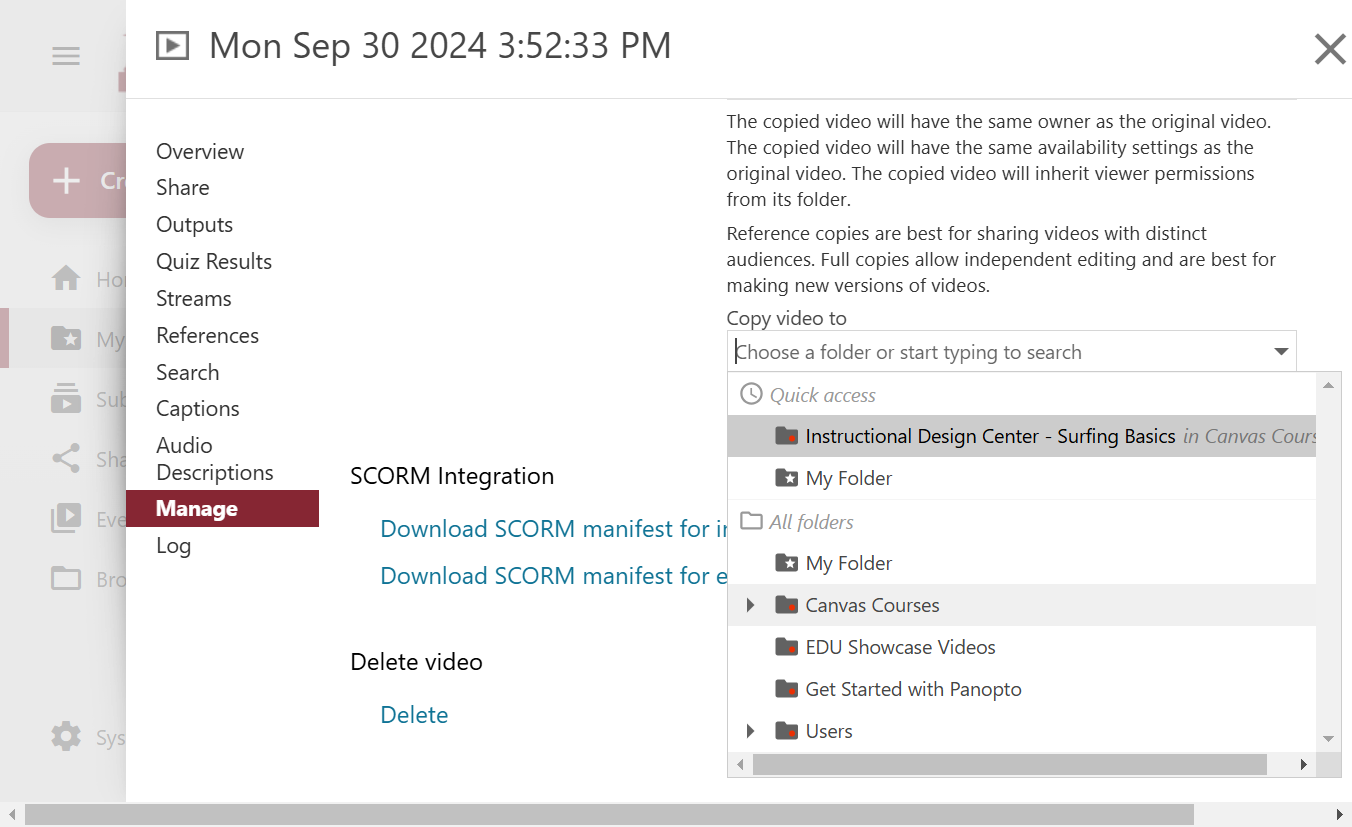Click the Users folder icon
This screenshot has height=827, width=1352.
tap(787, 731)
